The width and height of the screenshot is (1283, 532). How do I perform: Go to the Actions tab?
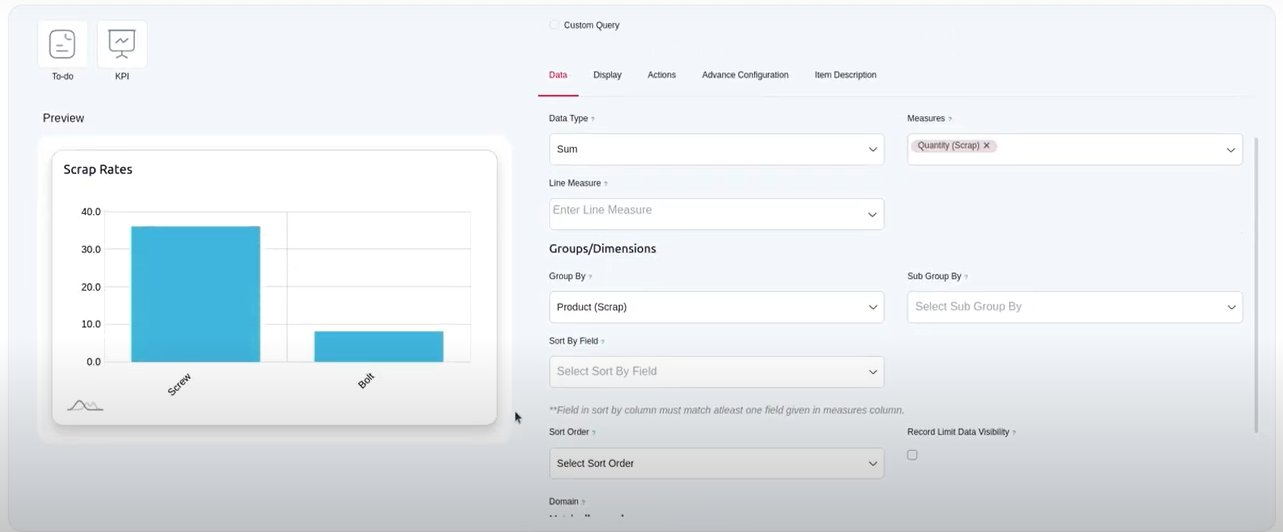coord(661,75)
